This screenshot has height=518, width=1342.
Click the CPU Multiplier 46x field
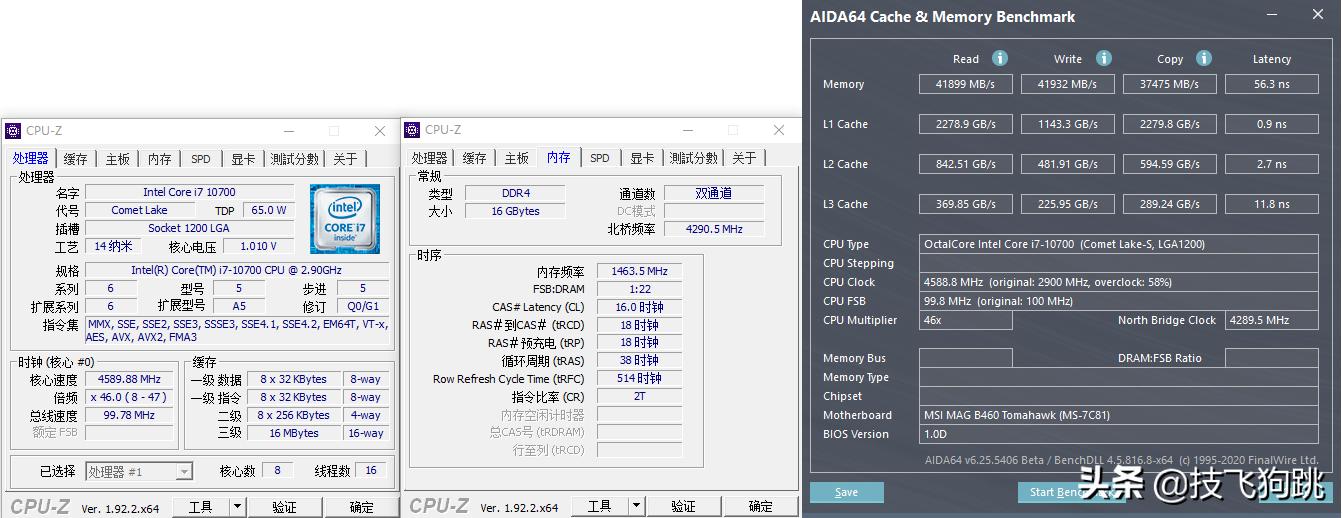coord(966,320)
